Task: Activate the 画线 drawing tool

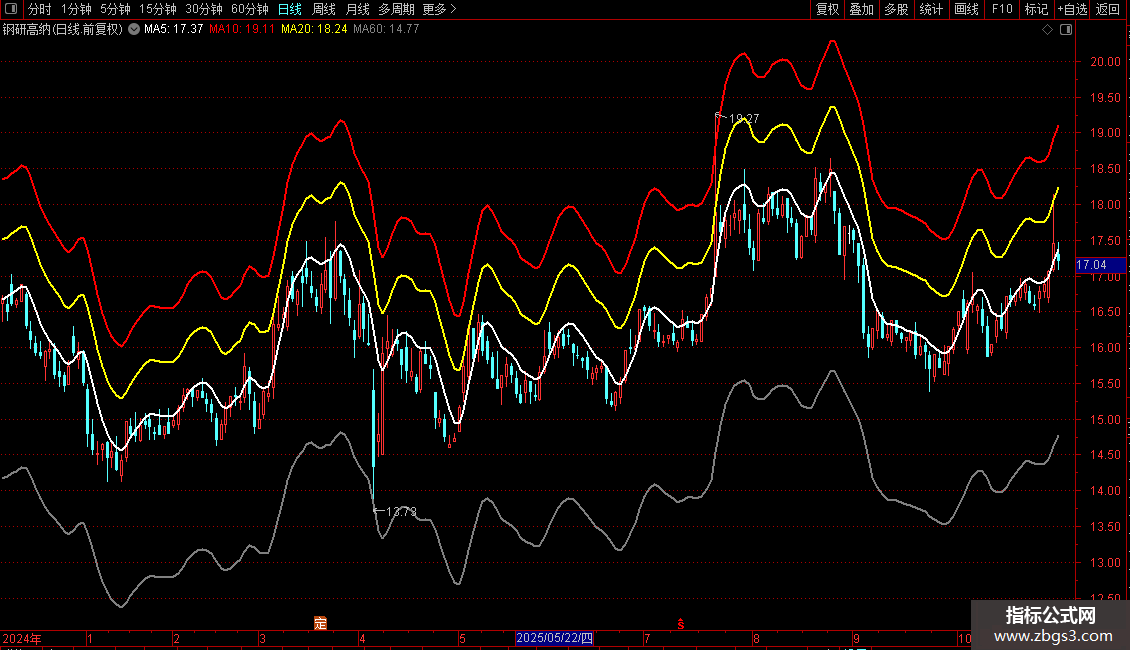Action: (966, 9)
